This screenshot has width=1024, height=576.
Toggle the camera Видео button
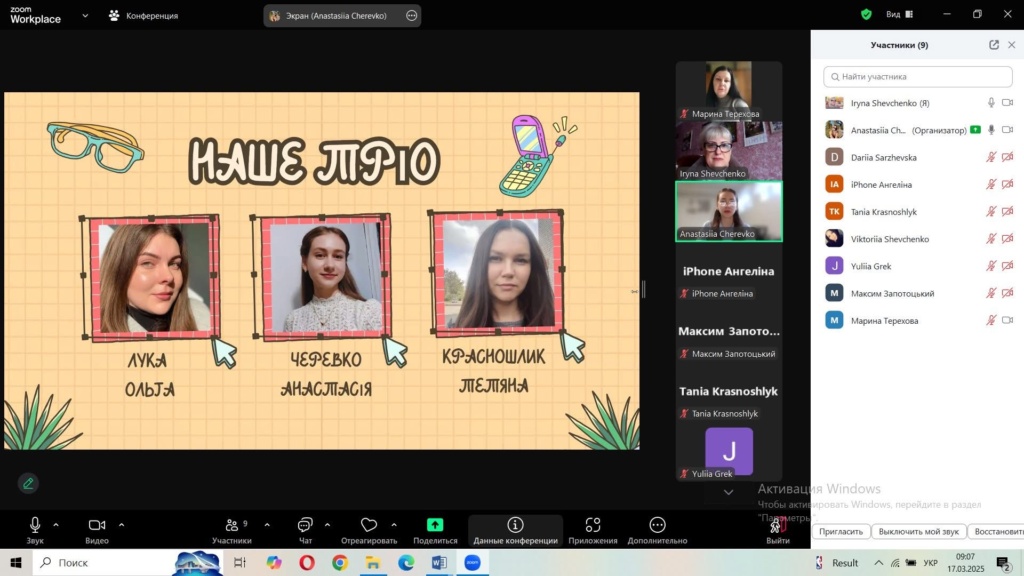point(97,530)
